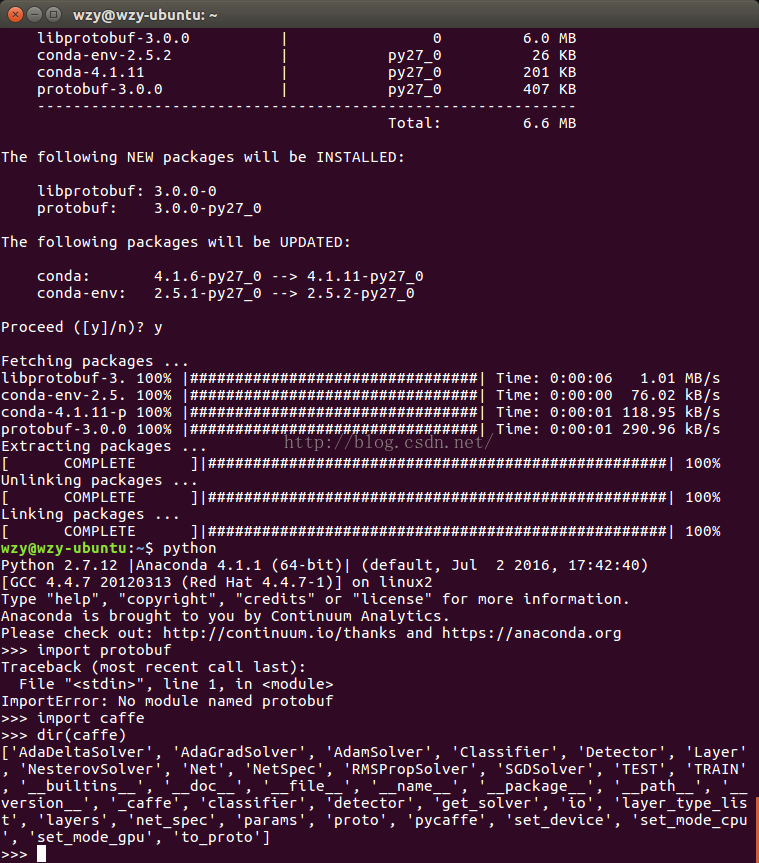Click the File "<stdin>", line 1 line

pos(176,685)
